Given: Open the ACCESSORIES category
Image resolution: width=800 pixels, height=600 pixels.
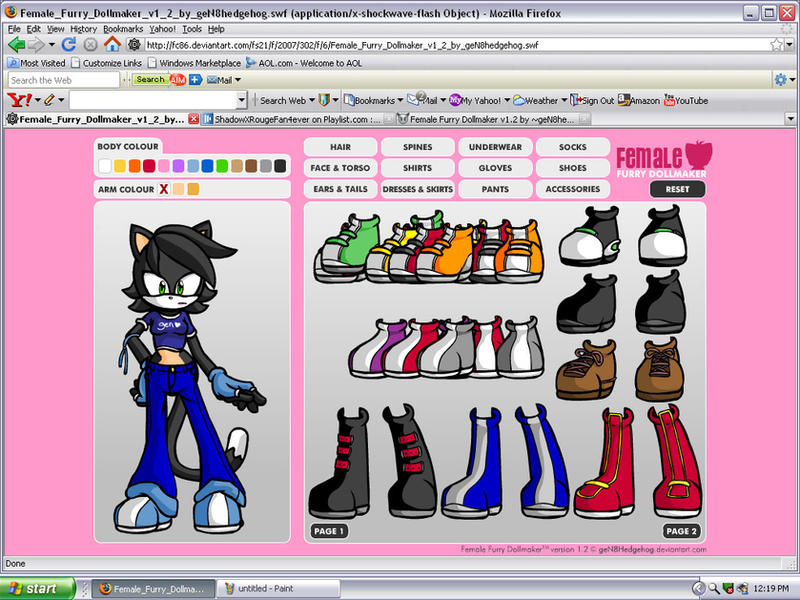Looking at the screenshot, I should tap(573, 189).
